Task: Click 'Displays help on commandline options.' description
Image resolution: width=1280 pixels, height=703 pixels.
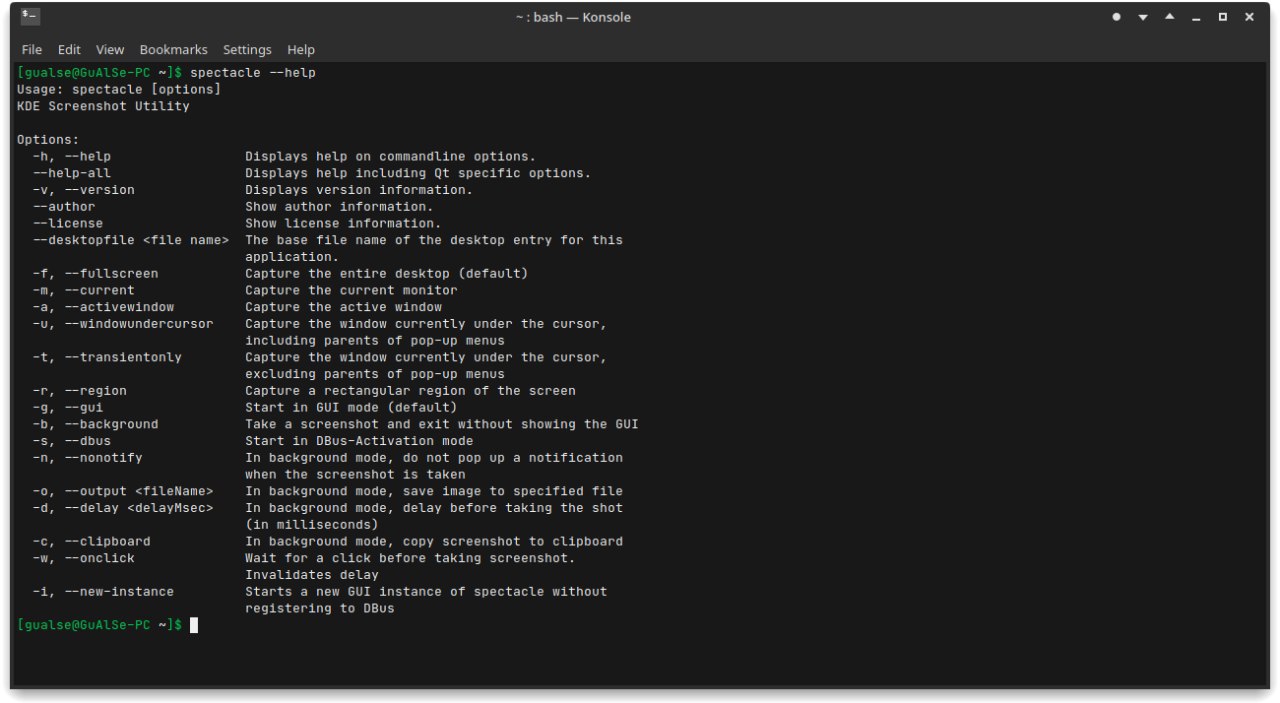Action: click(x=391, y=157)
